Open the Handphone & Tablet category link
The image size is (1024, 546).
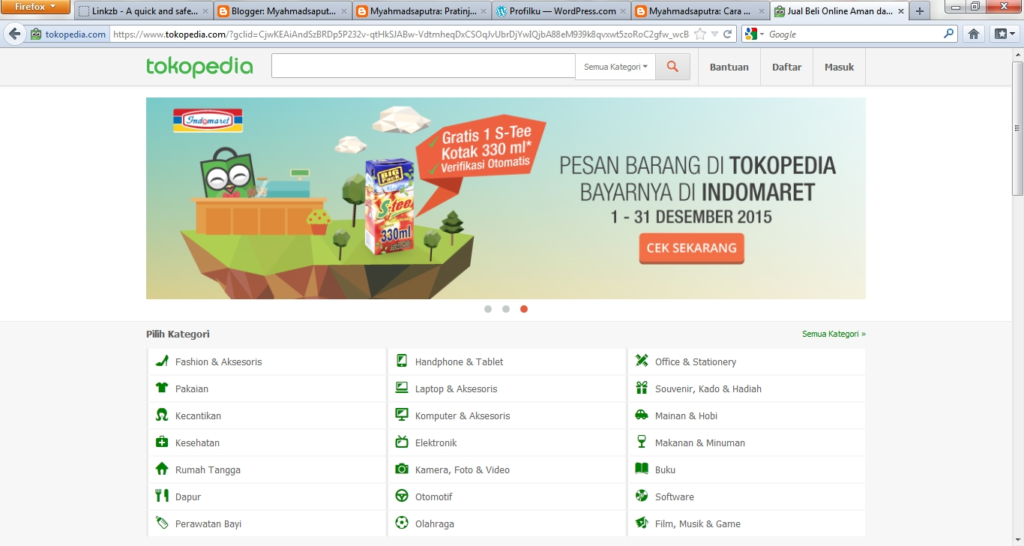[x=458, y=361]
